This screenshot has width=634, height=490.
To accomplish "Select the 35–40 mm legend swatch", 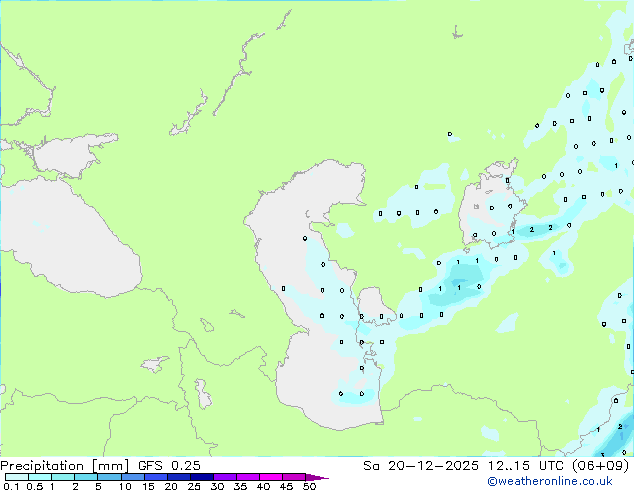I will tap(247, 477).
